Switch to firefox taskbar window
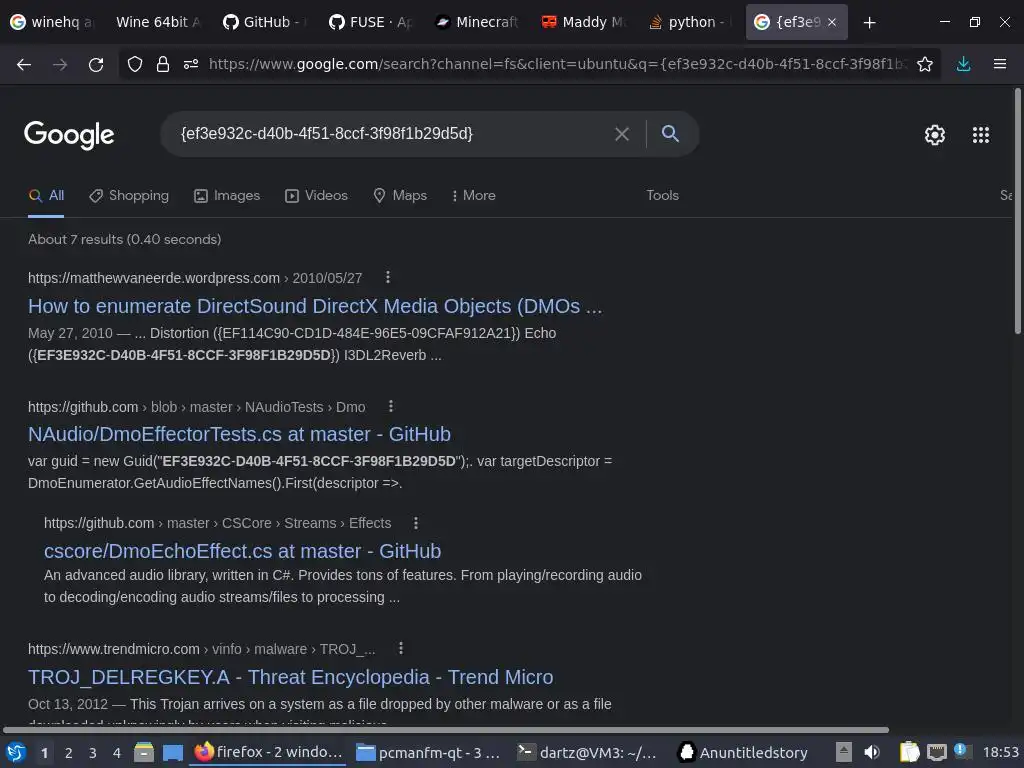This screenshot has width=1024, height=768. [x=268, y=752]
